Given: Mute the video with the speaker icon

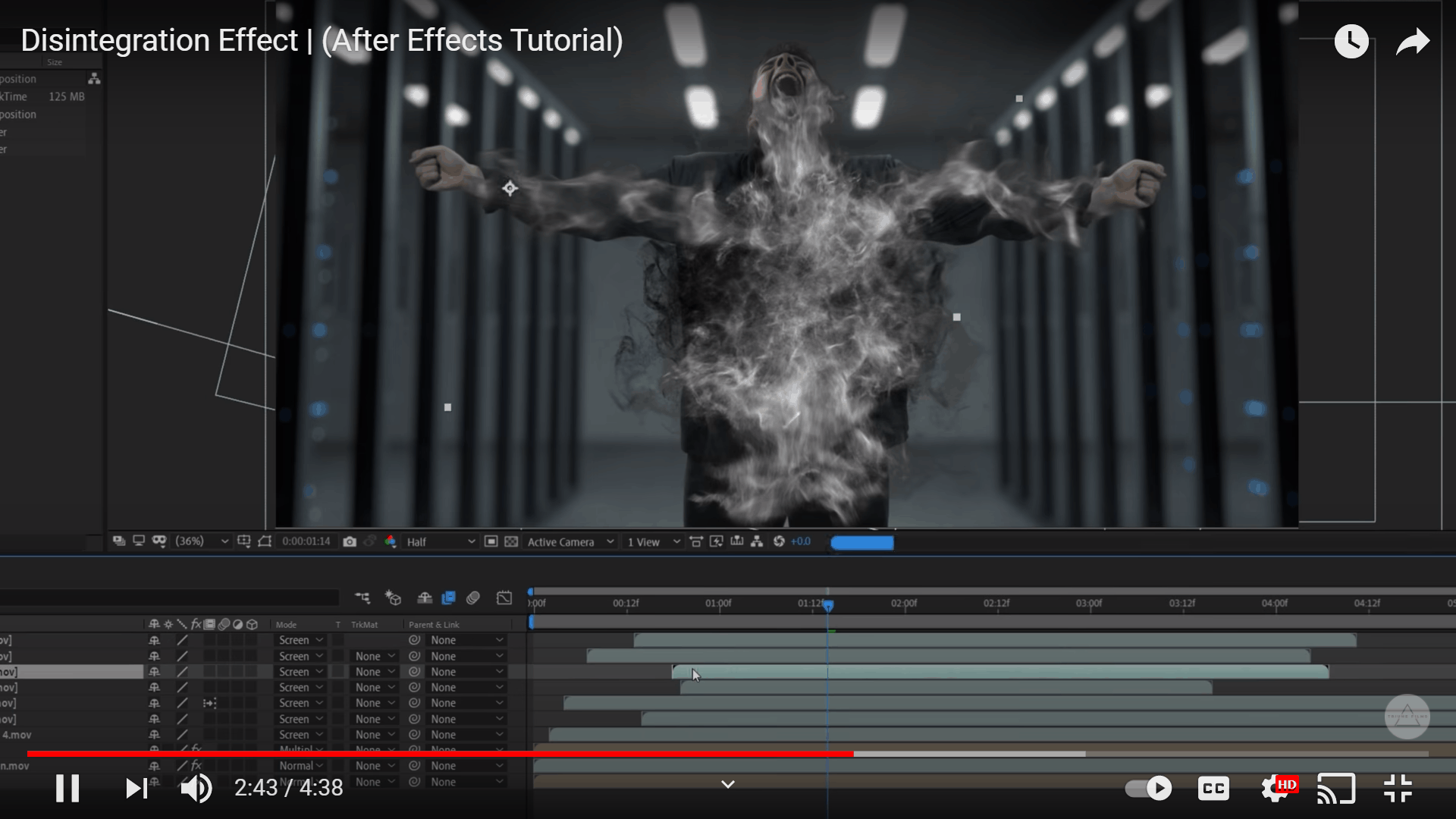Looking at the screenshot, I should [196, 789].
